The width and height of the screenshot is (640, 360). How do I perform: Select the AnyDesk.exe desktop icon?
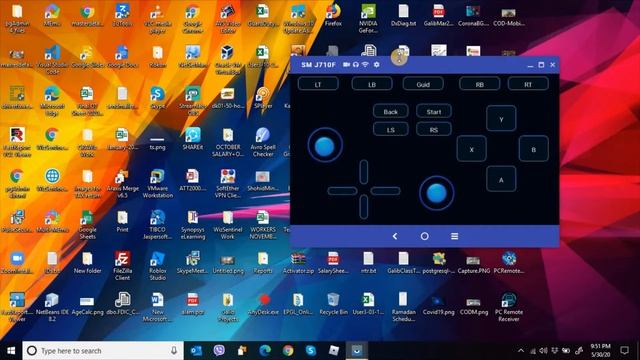(x=263, y=304)
